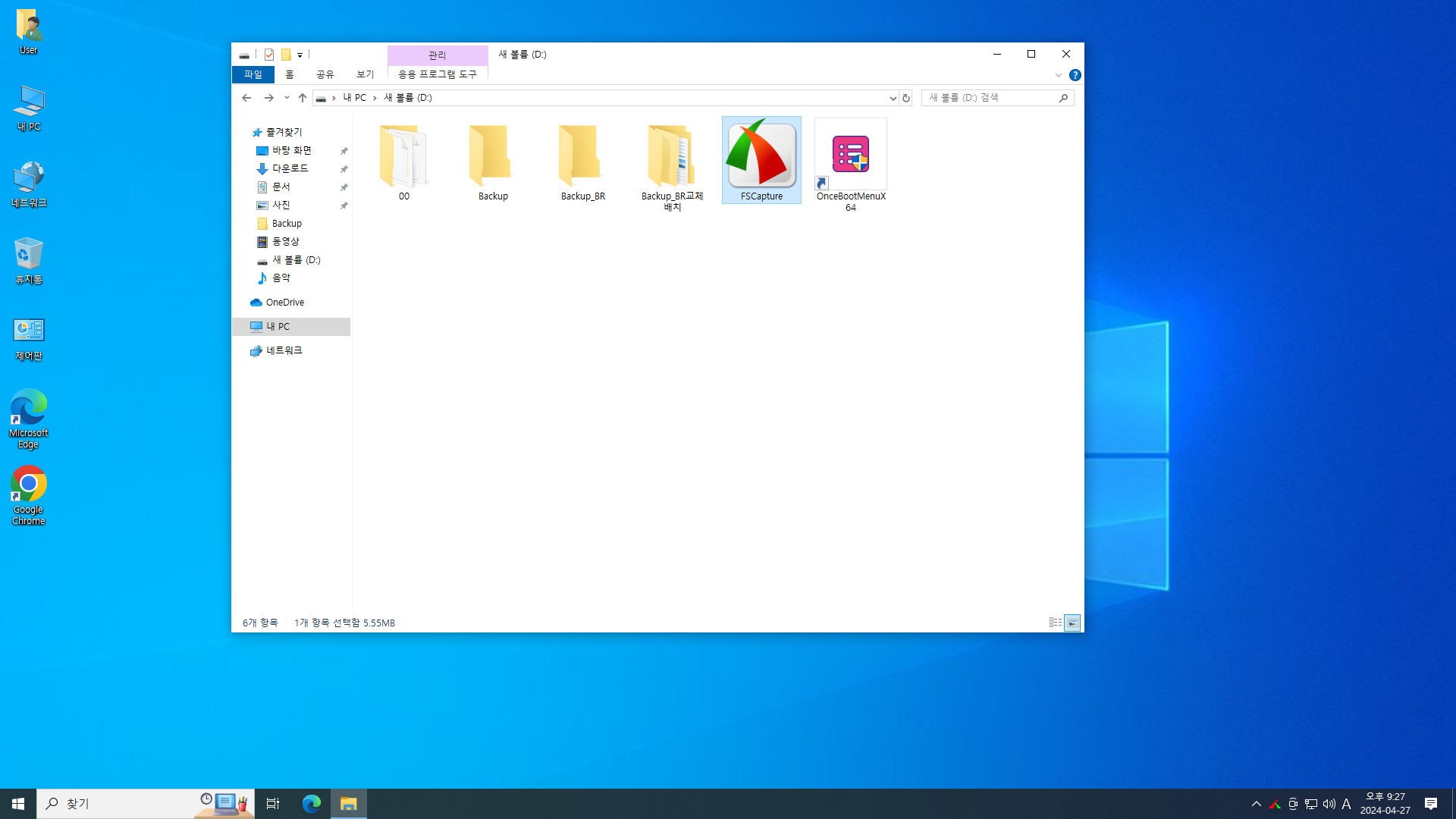Open 동영상 in navigation pane
This screenshot has width=1456, height=819.
pyautogui.click(x=286, y=241)
